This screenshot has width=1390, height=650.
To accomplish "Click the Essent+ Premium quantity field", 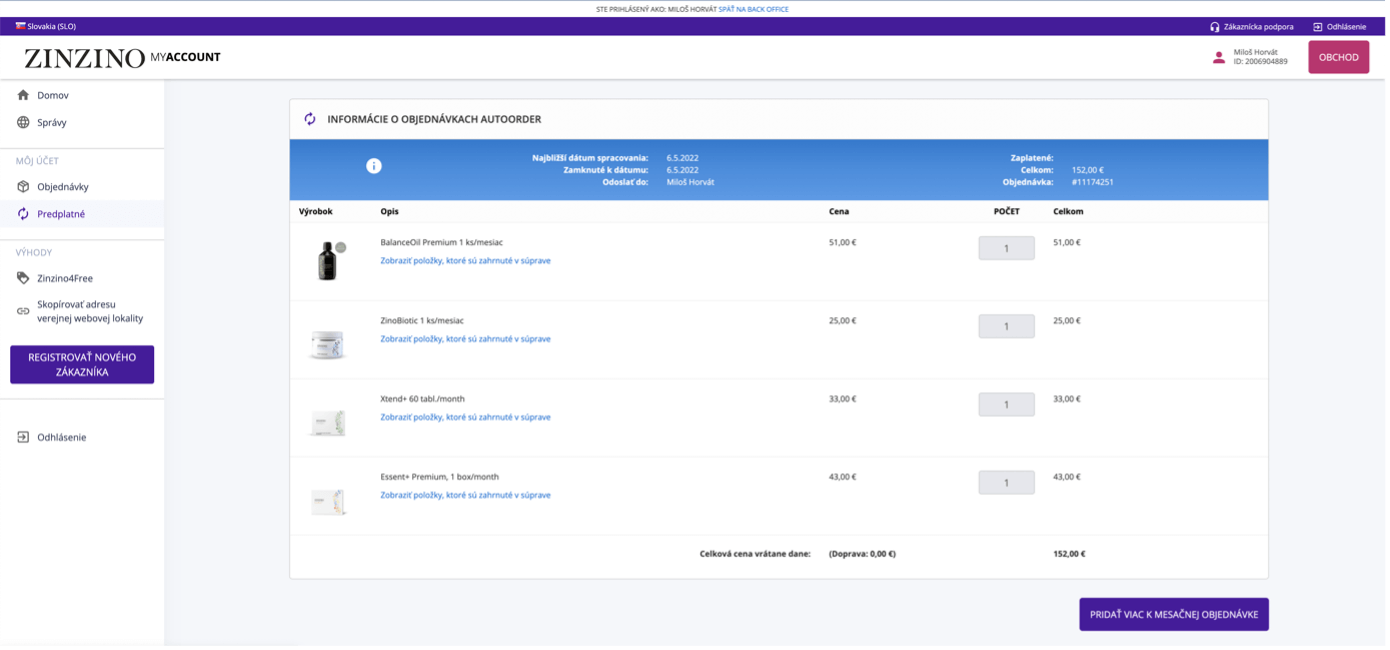I will [x=1006, y=482].
